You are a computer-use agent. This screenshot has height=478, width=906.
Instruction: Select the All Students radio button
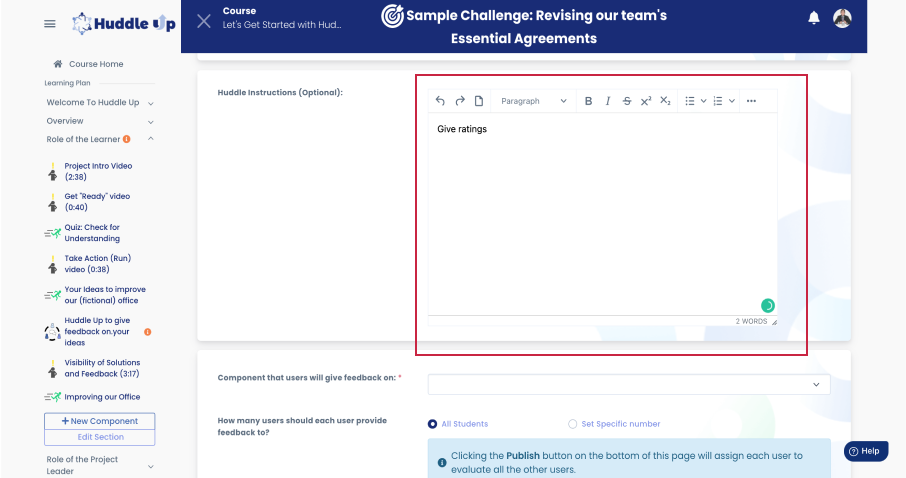coord(432,424)
